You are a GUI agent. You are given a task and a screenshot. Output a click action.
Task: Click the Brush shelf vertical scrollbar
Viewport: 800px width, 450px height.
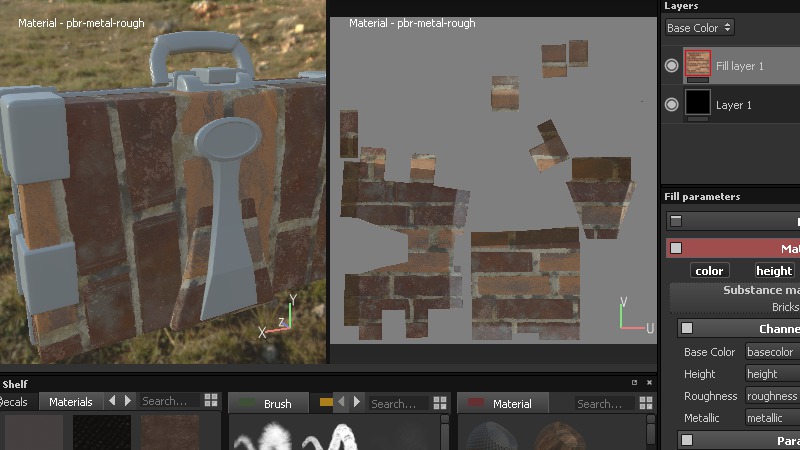tap(445, 432)
